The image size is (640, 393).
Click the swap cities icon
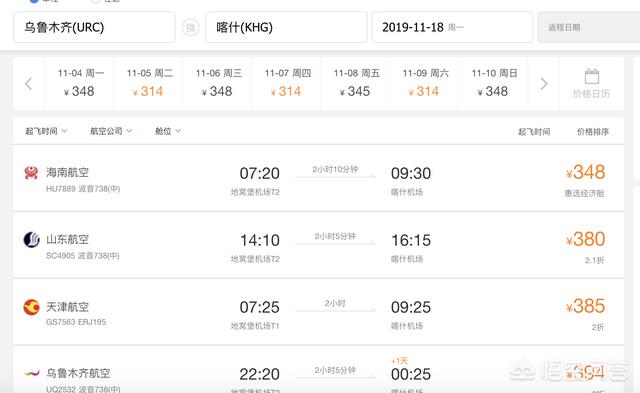(191, 28)
